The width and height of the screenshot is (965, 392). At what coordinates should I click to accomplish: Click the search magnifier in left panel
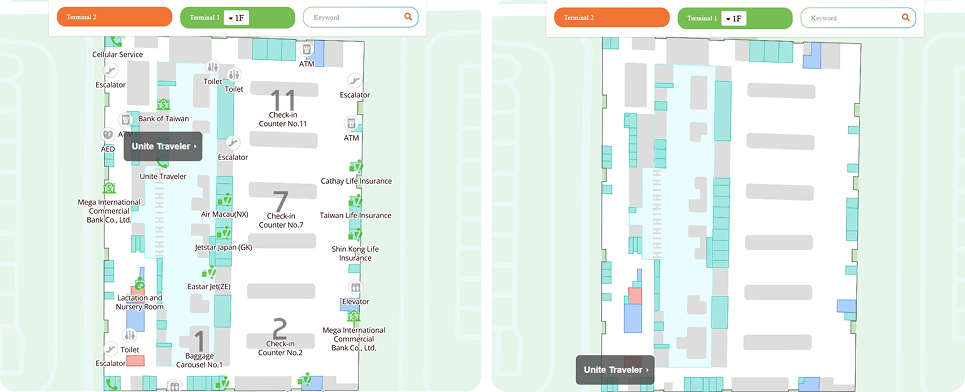[408, 17]
